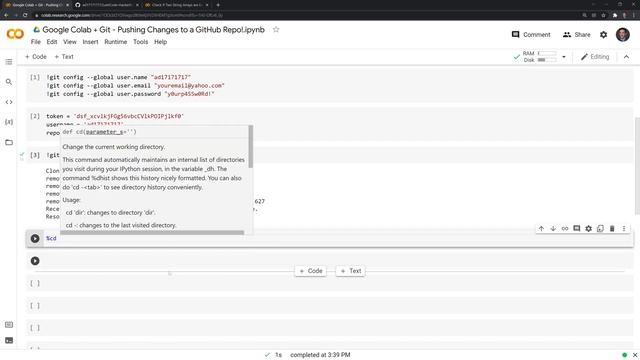Star the notebook with star icon
The image size is (640, 360).
coord(276,29)
